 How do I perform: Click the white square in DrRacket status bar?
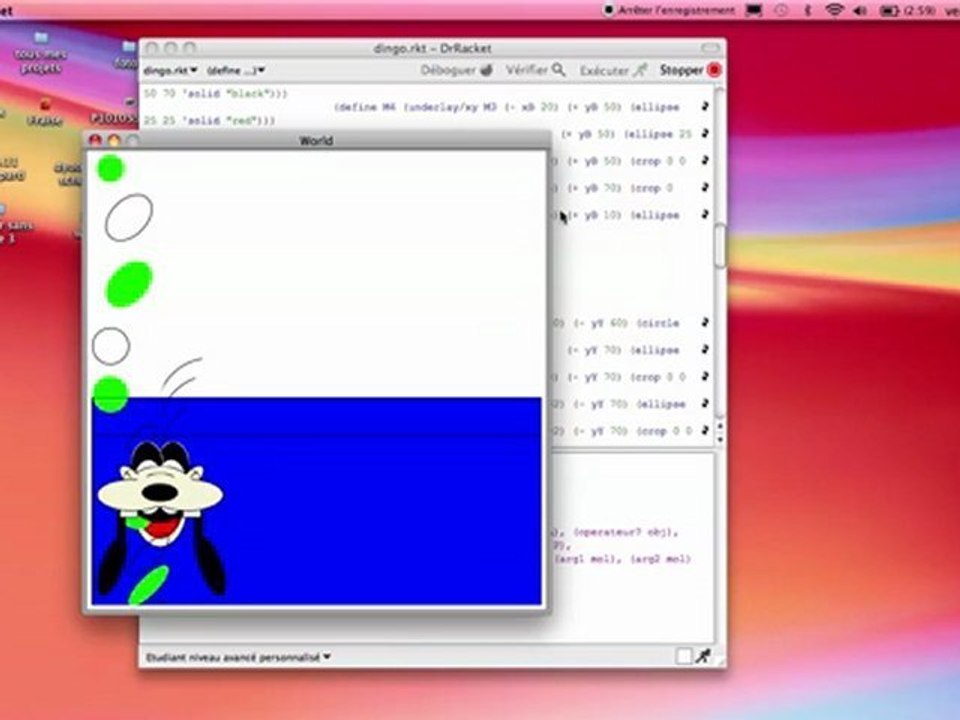pyautogui.click(x=684, y=656)
